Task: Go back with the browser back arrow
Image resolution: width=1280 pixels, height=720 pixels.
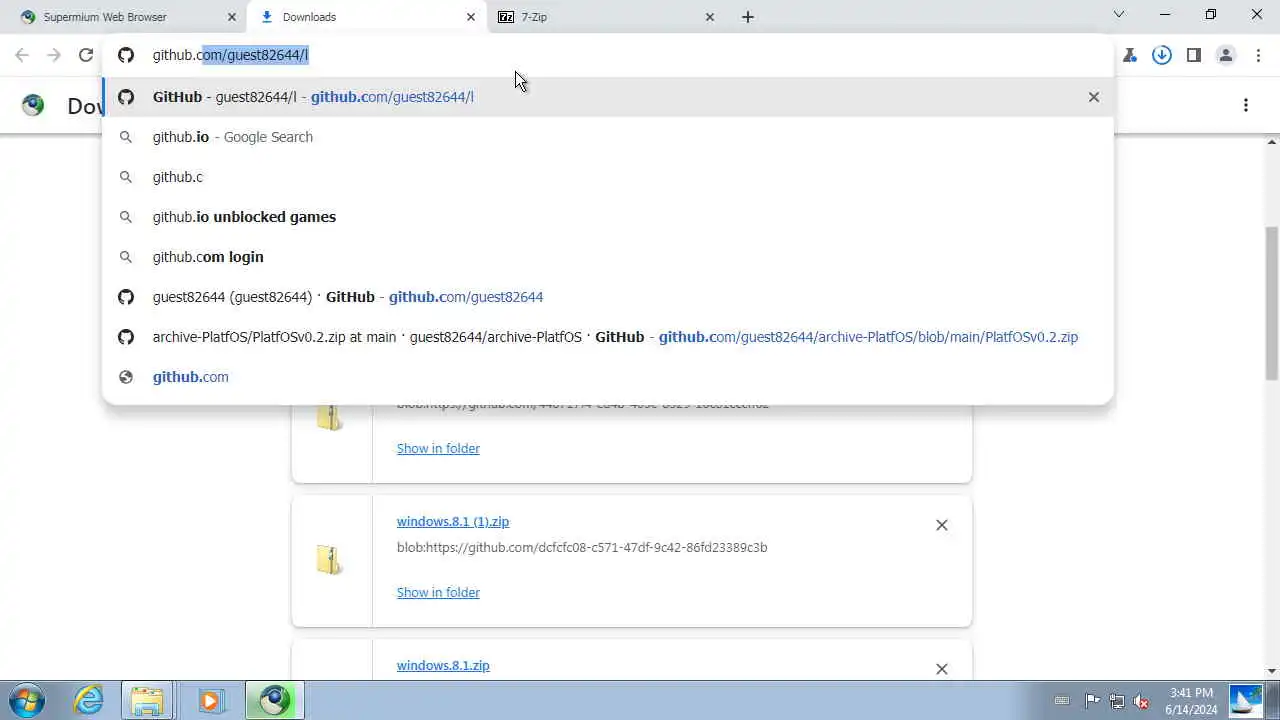Action: point(22,56)
